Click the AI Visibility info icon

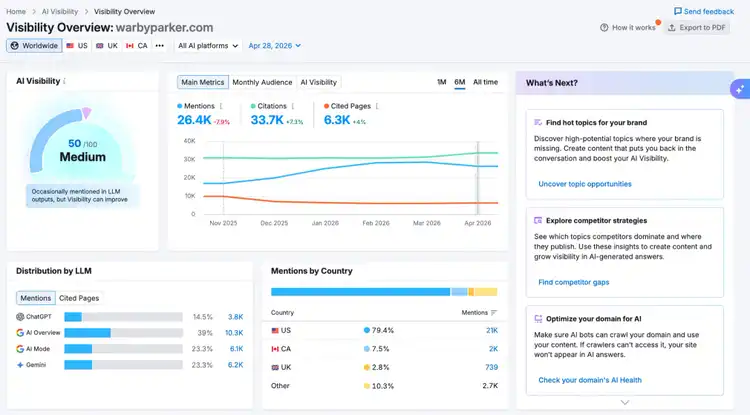(x=65, y=81)
